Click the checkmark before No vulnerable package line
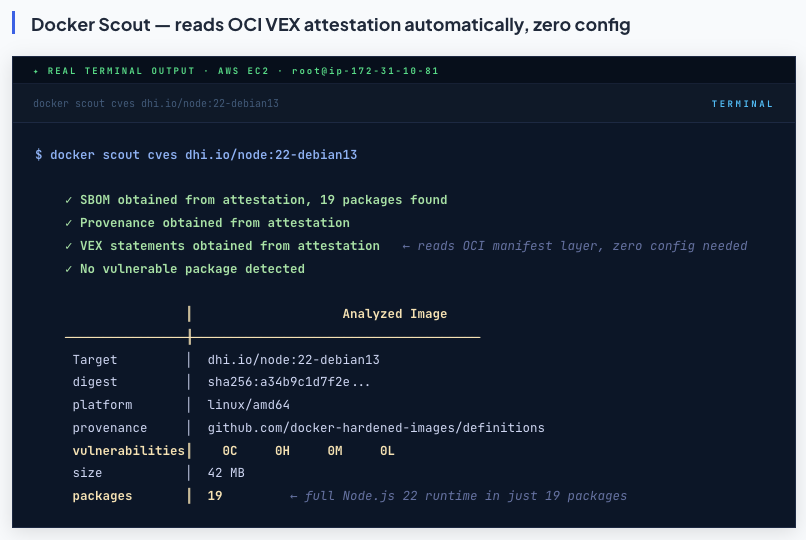 68,269
